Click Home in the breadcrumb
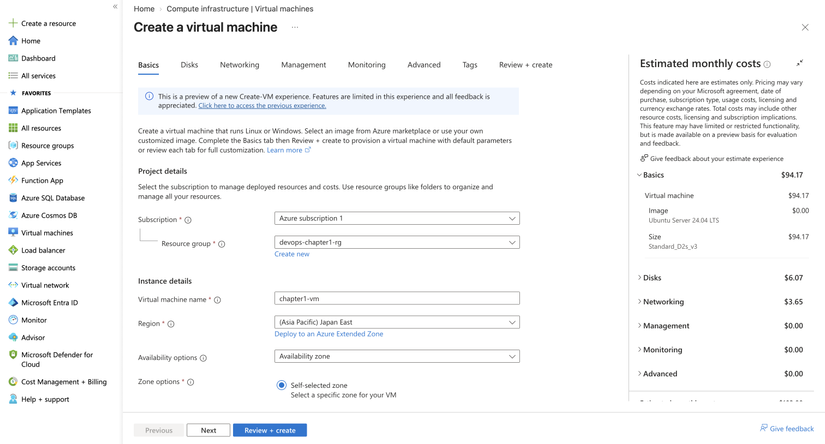 pos(144,9)
